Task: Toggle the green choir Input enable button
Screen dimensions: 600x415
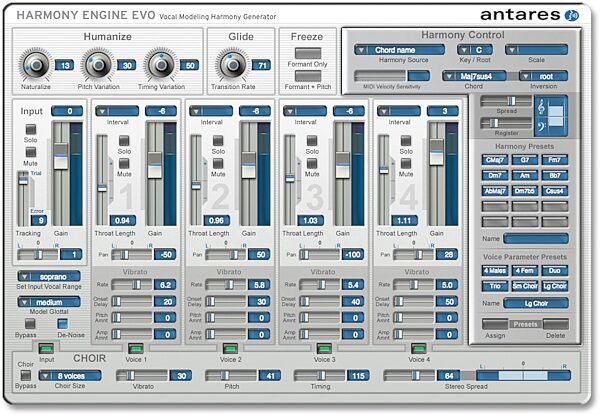Action: (46, 348)
